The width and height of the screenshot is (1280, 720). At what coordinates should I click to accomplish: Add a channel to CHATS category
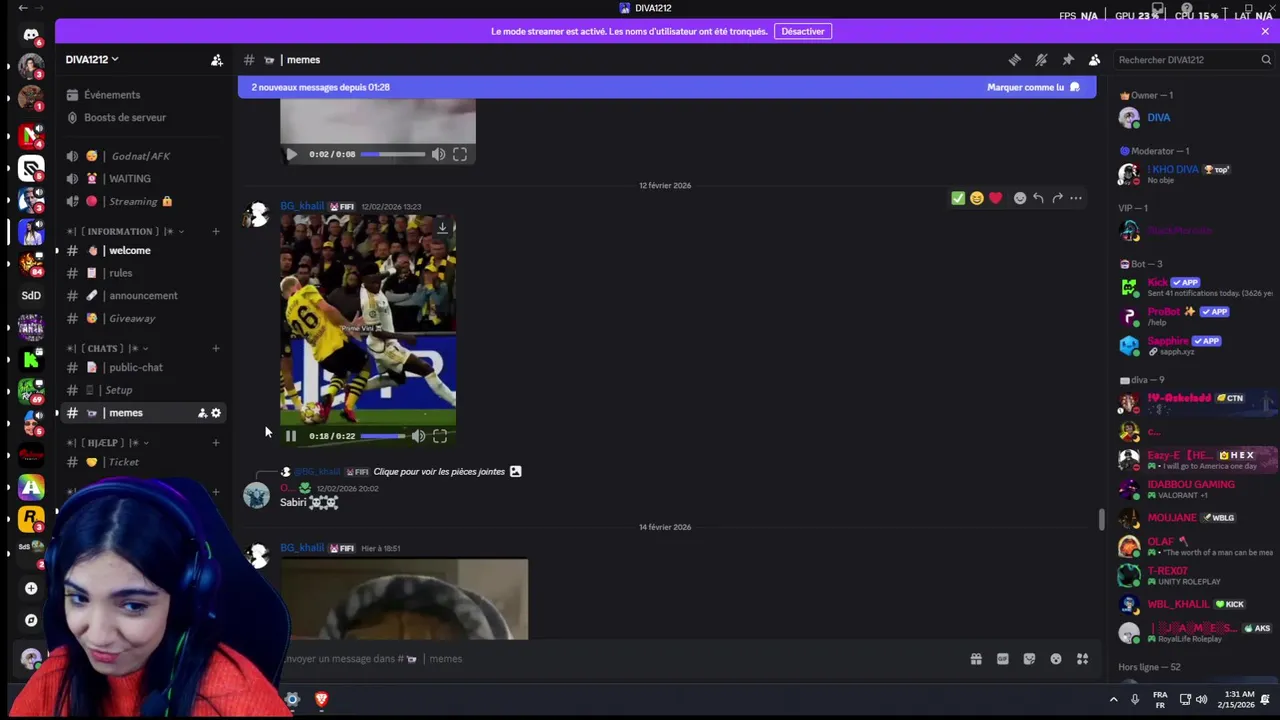coord(216,348)
